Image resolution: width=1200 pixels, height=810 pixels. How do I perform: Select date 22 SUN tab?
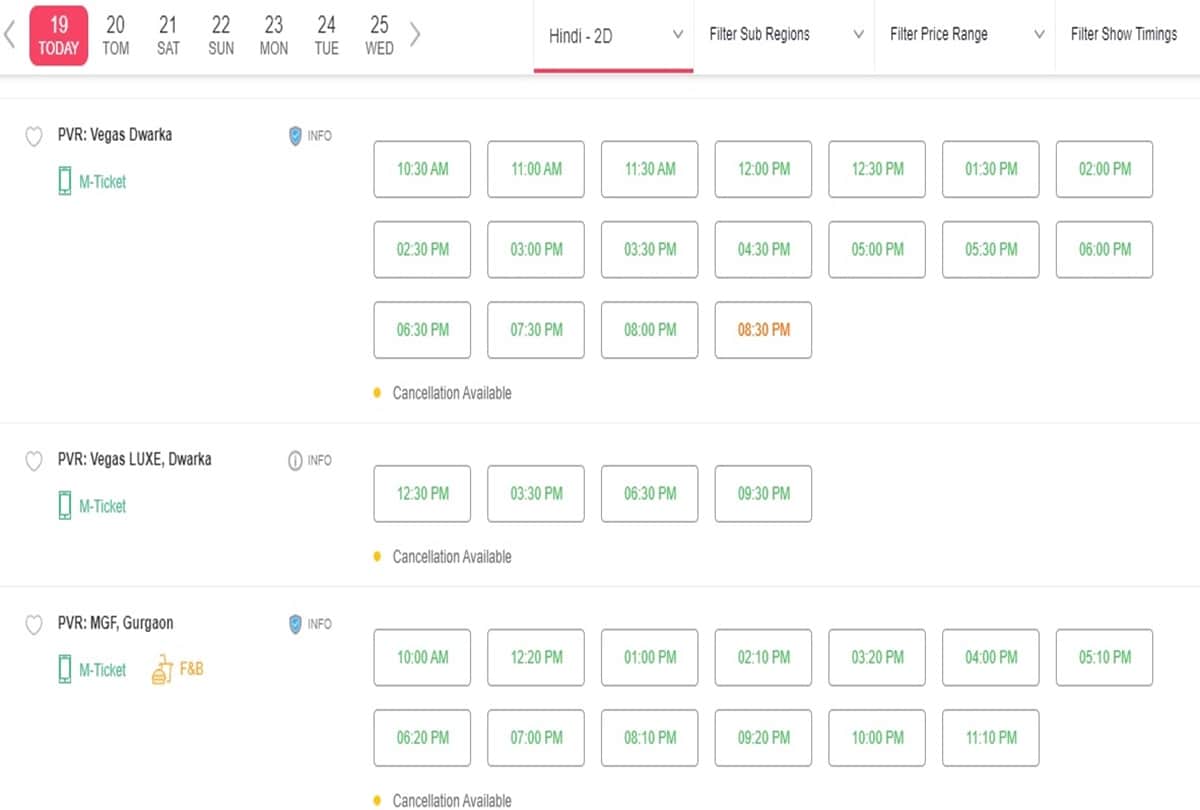[x=221, y=35]
